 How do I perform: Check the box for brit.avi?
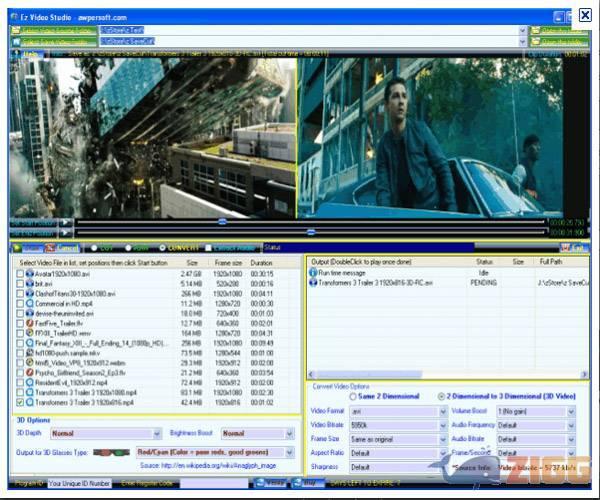click(20, 284)
